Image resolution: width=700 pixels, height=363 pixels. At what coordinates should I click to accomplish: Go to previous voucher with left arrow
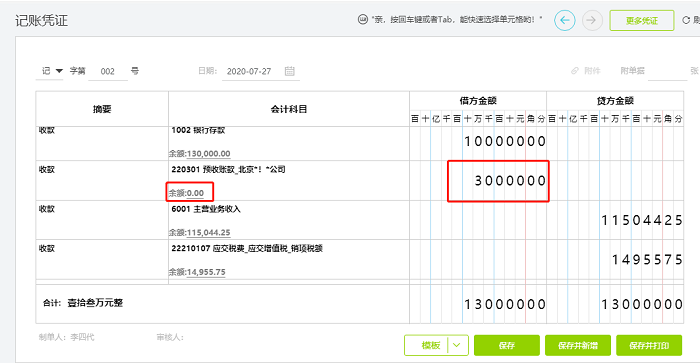click(x=565, y=20)
